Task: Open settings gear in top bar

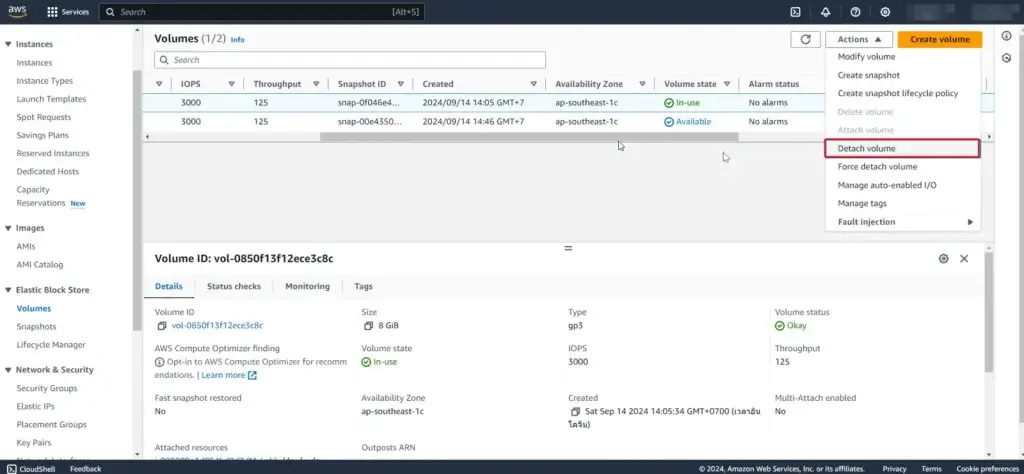Action: click(886, 12)
